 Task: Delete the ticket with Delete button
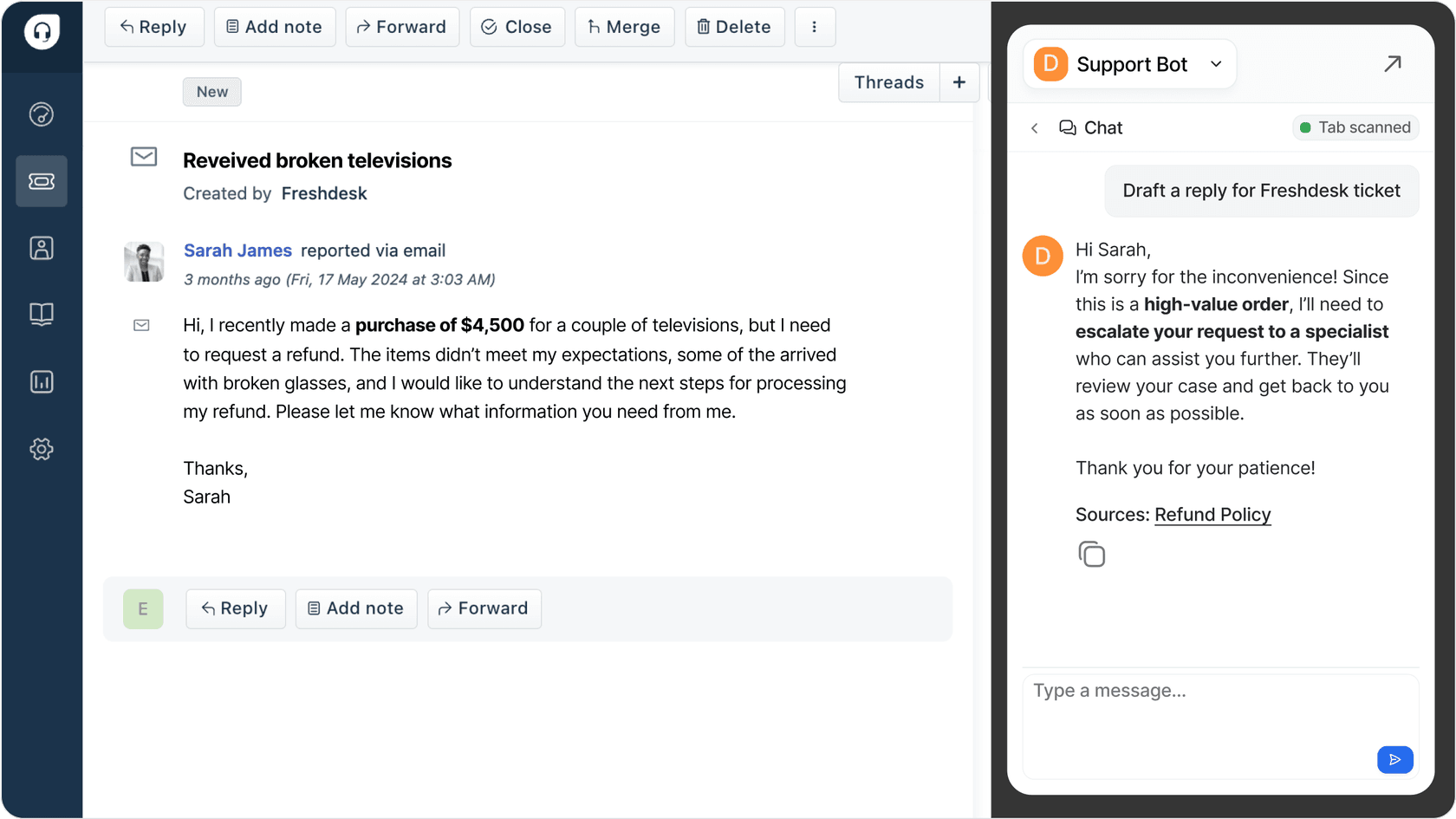(735, 27)
